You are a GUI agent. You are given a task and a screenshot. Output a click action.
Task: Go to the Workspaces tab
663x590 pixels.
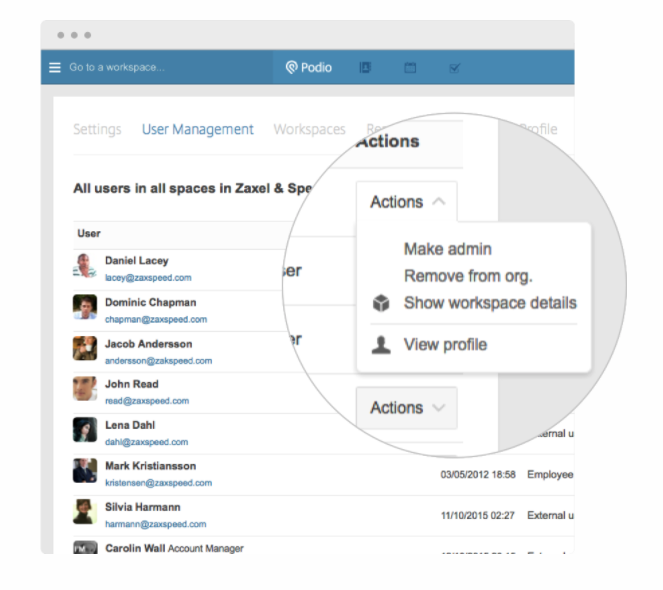[309, 129]
